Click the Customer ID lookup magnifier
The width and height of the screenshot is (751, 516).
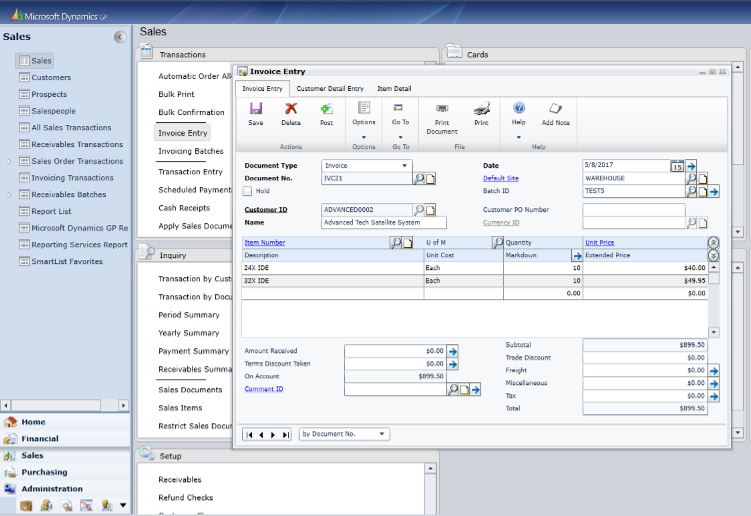[x=420, y=210]
